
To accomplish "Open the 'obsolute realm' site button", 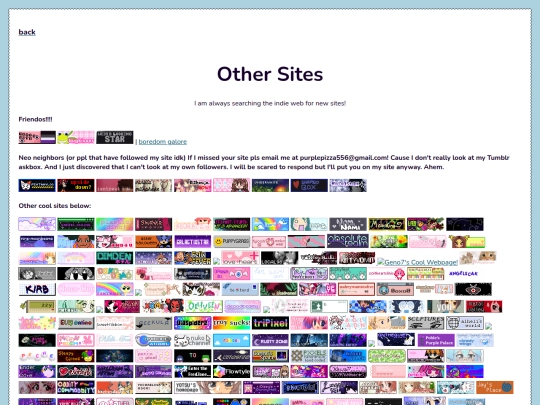I will pyautogui.click(x=348, y=241).
